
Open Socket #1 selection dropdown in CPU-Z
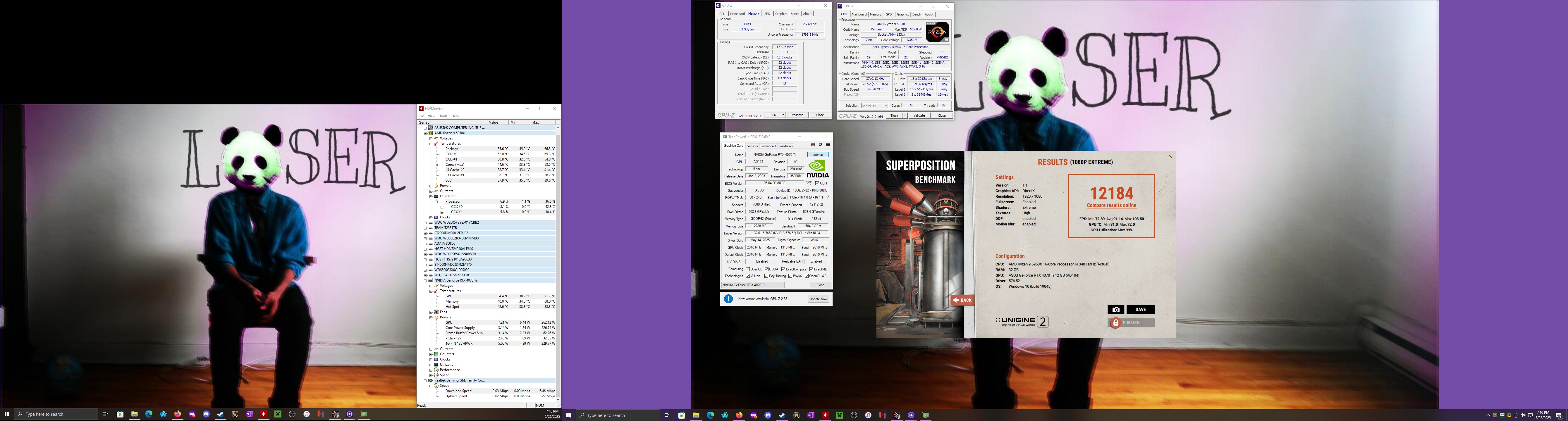(874, 106)
